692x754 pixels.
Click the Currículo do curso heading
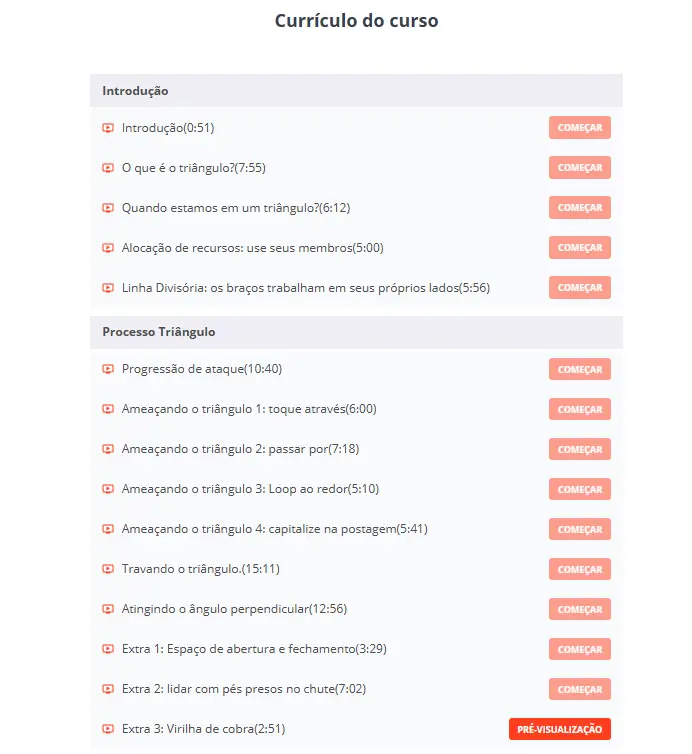[356, 20]
